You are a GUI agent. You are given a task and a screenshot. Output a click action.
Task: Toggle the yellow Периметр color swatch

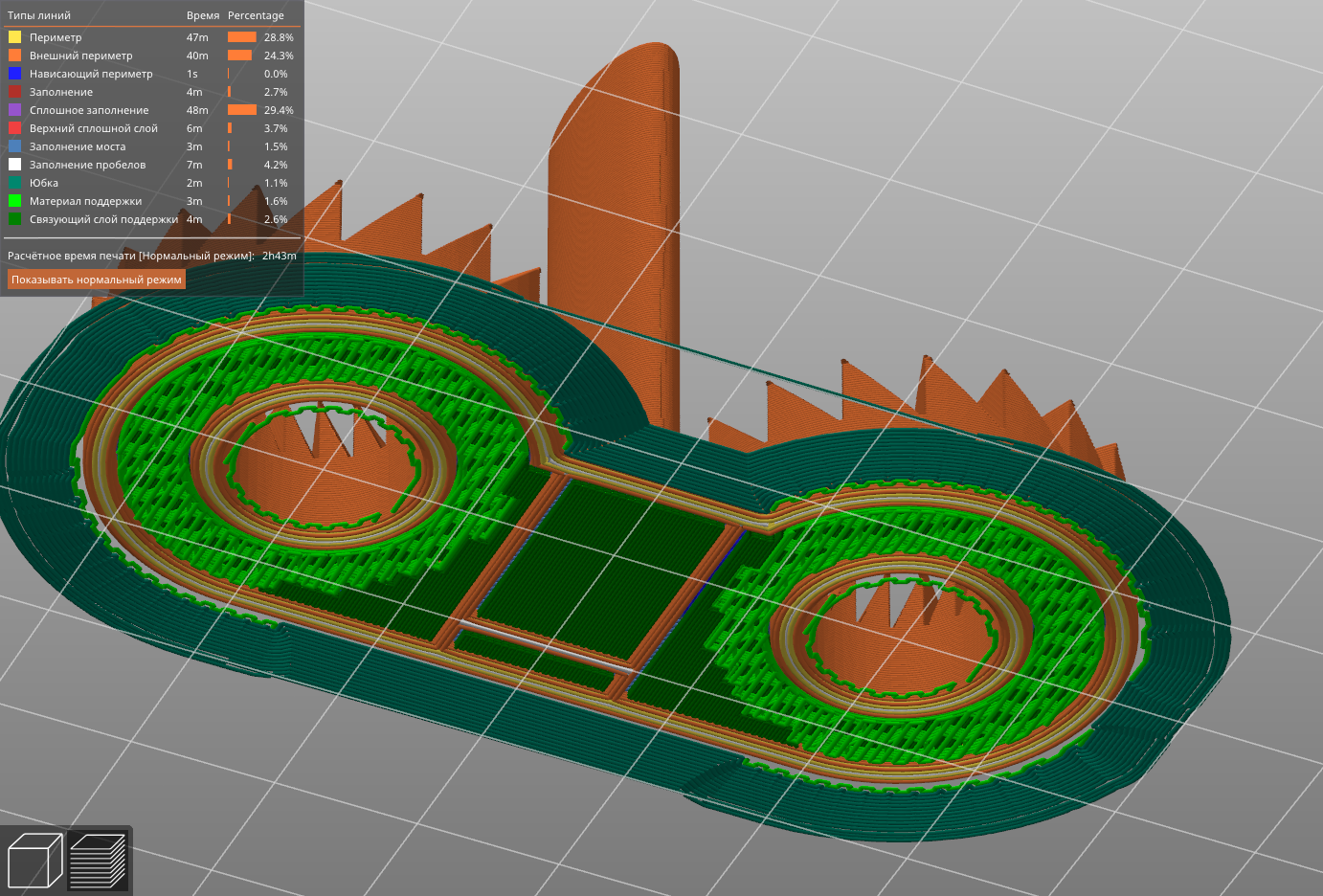14,37
